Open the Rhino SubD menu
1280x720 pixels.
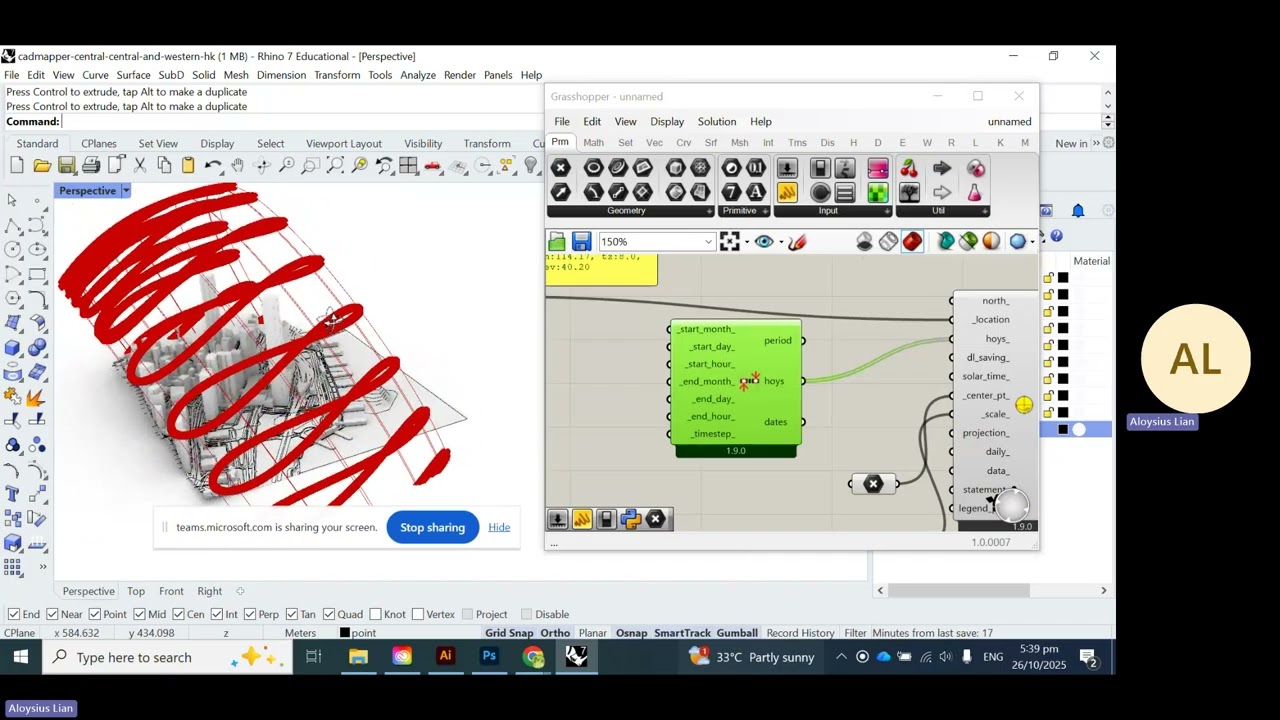coord(171,75)
